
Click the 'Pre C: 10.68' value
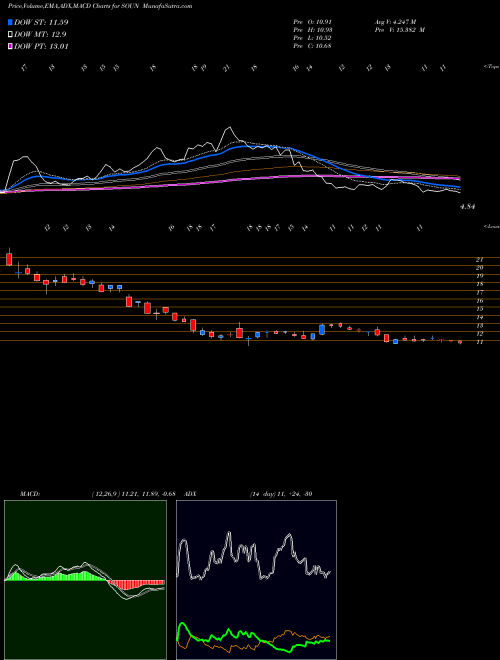[x=312, y=46]
